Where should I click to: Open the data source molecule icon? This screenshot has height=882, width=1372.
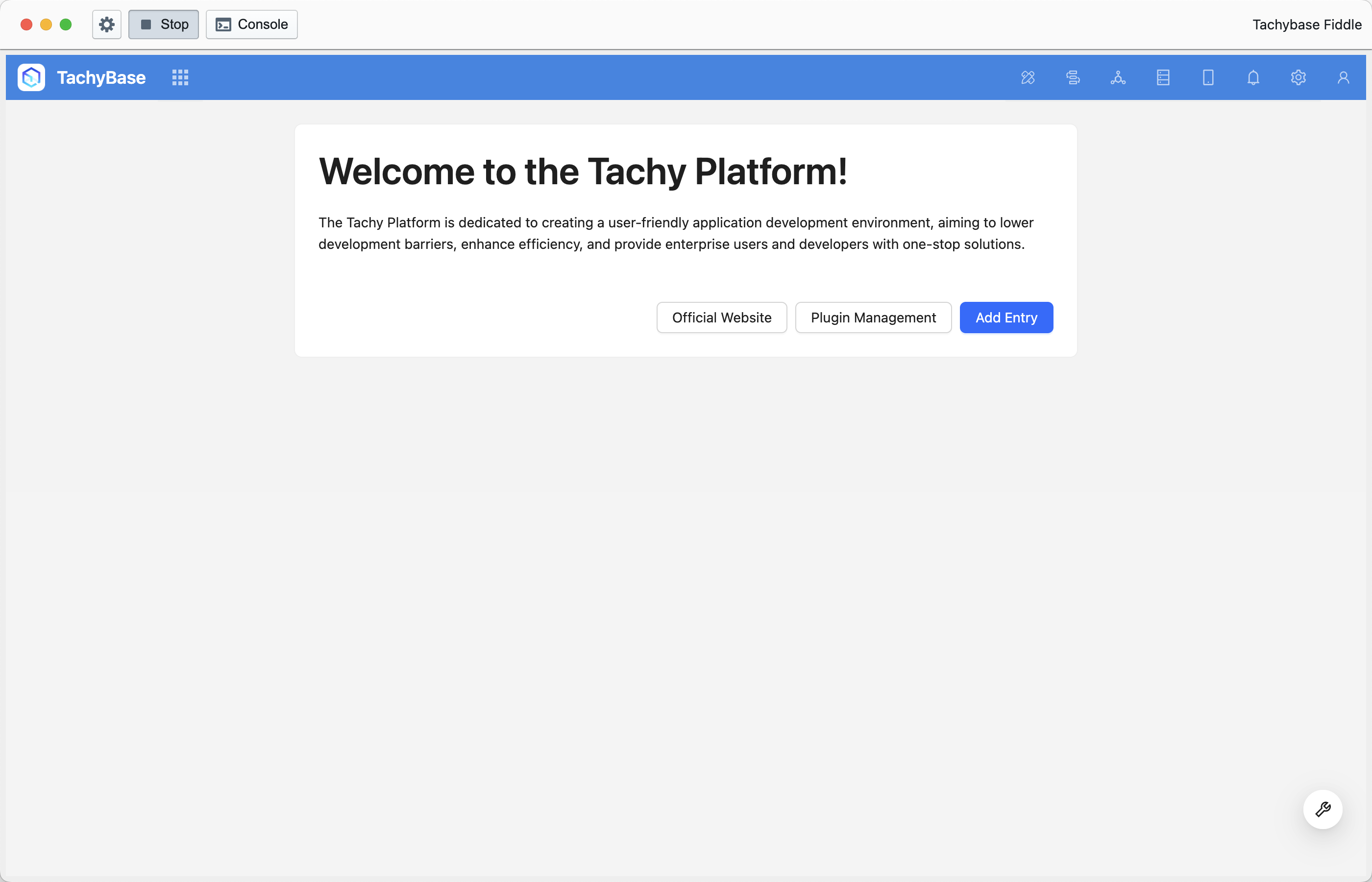[x=1118, y=77]
